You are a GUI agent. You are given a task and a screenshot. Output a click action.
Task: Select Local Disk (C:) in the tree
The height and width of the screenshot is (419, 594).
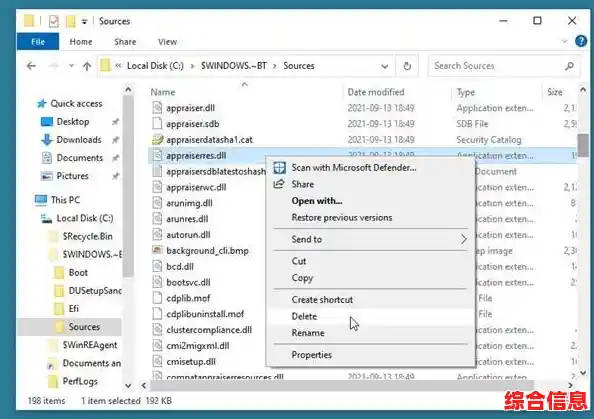pos(85,218)
